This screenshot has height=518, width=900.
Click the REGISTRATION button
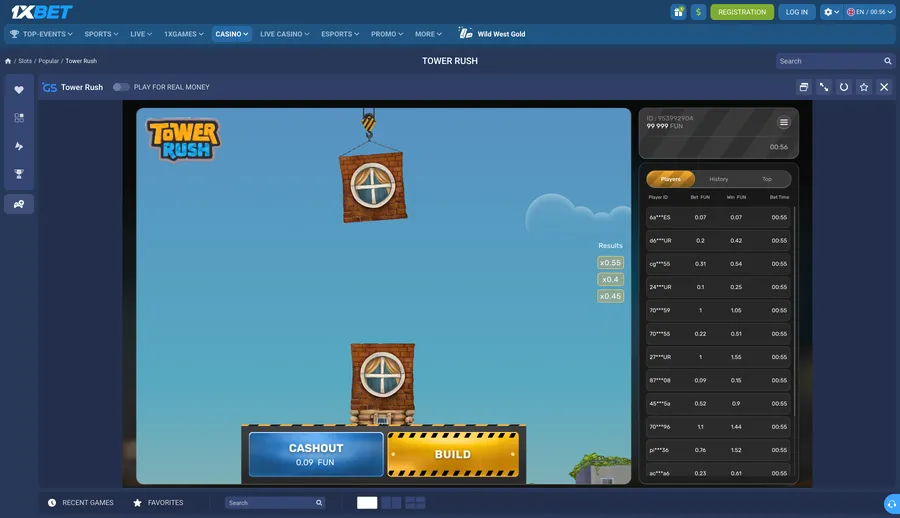click(742, 11)
